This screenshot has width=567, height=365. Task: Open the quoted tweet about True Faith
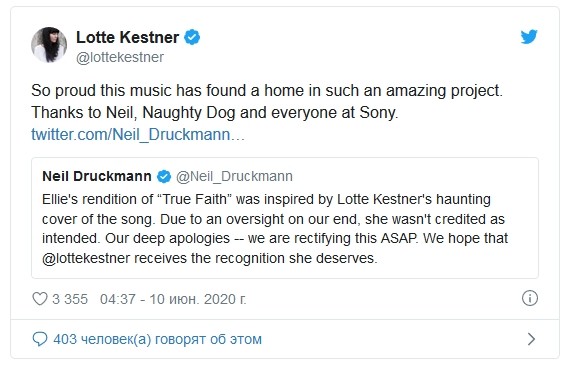coord(285,218)
